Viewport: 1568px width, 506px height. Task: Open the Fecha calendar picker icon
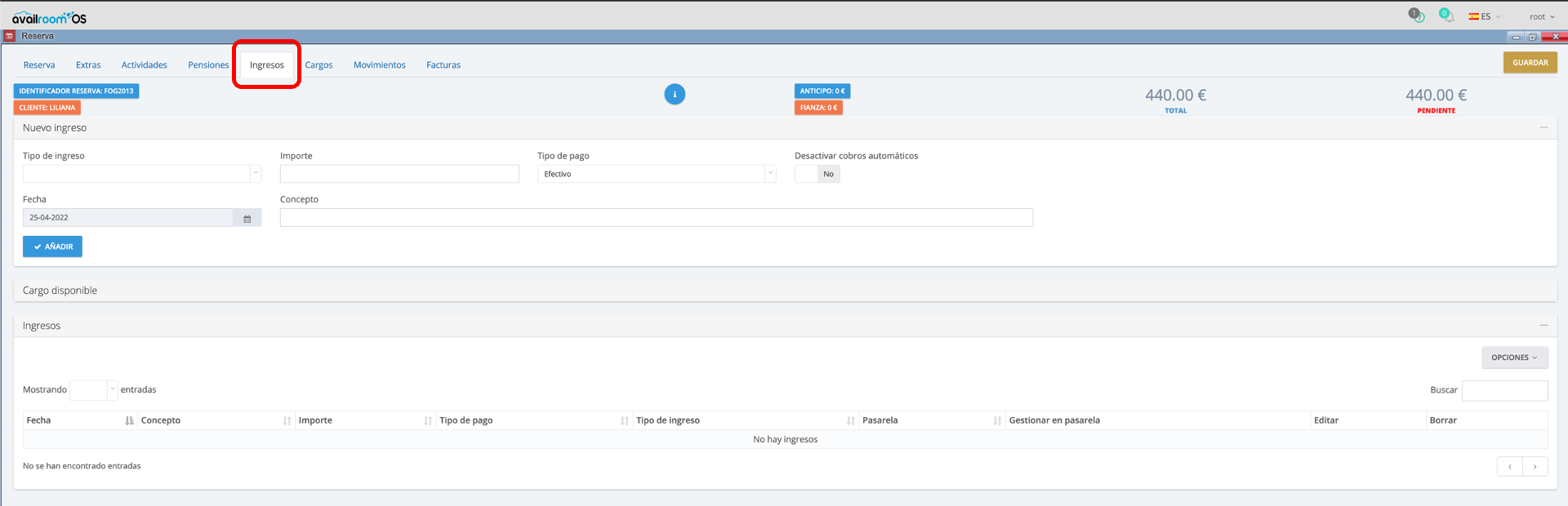247,218
